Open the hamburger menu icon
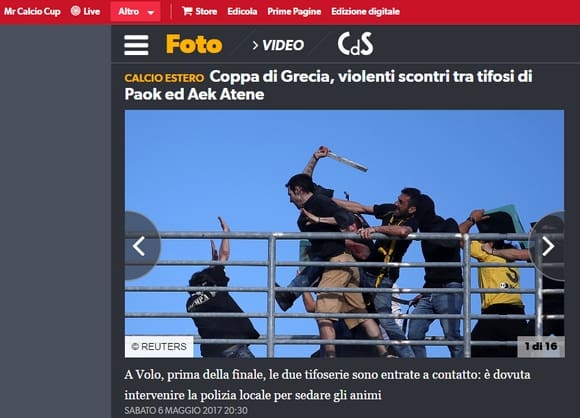Screen dimensions: 580x418 136,45
